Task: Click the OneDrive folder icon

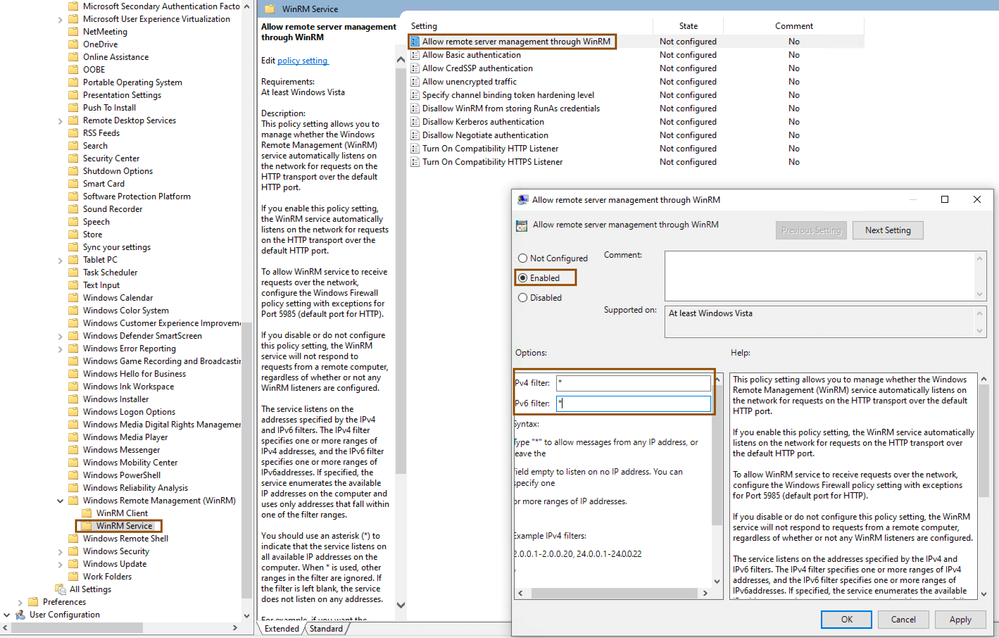Action: point(73,44)
